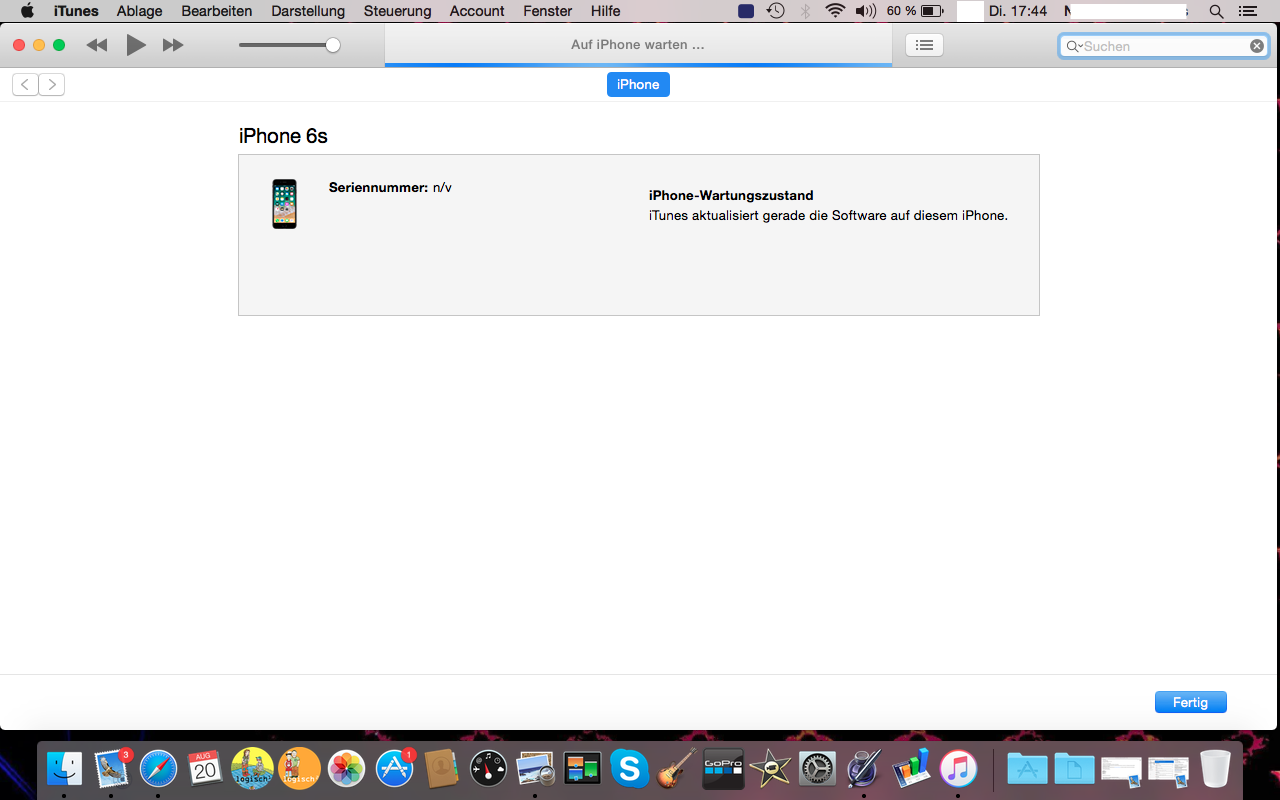
Task: Open the Bearbeiten menu
Action: coord(217,11)
